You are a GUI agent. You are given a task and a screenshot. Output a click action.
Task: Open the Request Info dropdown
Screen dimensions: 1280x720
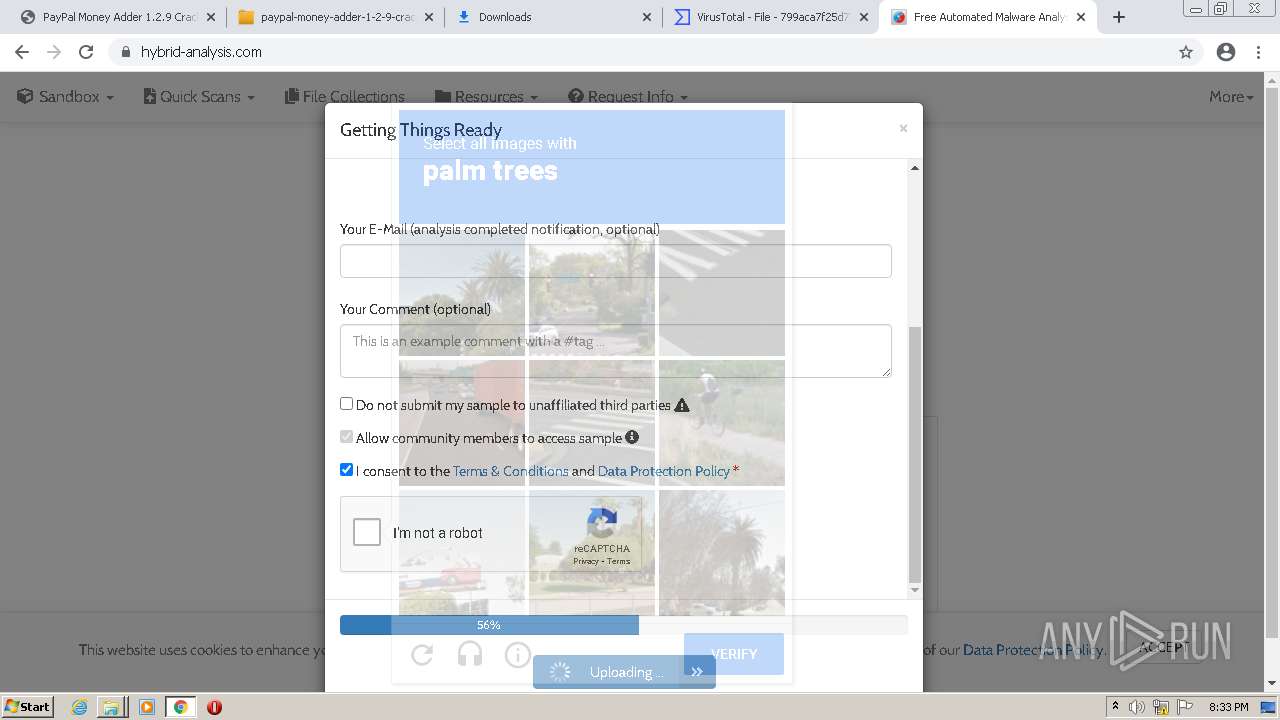628,96
